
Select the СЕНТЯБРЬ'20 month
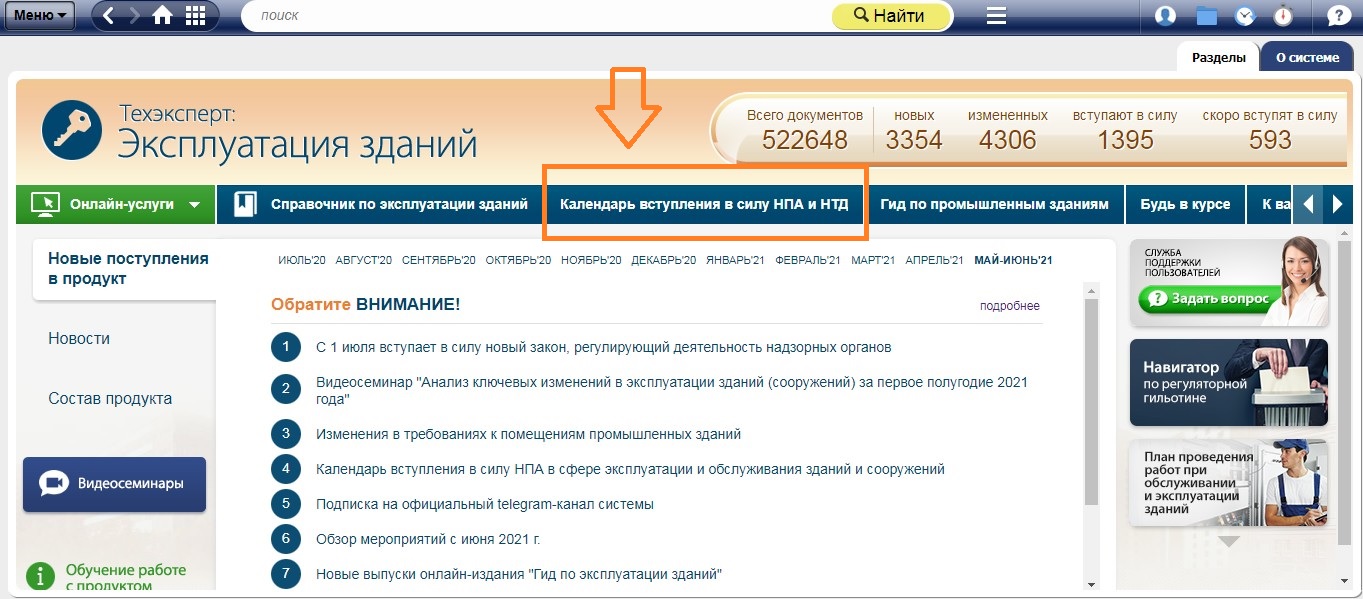(x=439, y=261)
